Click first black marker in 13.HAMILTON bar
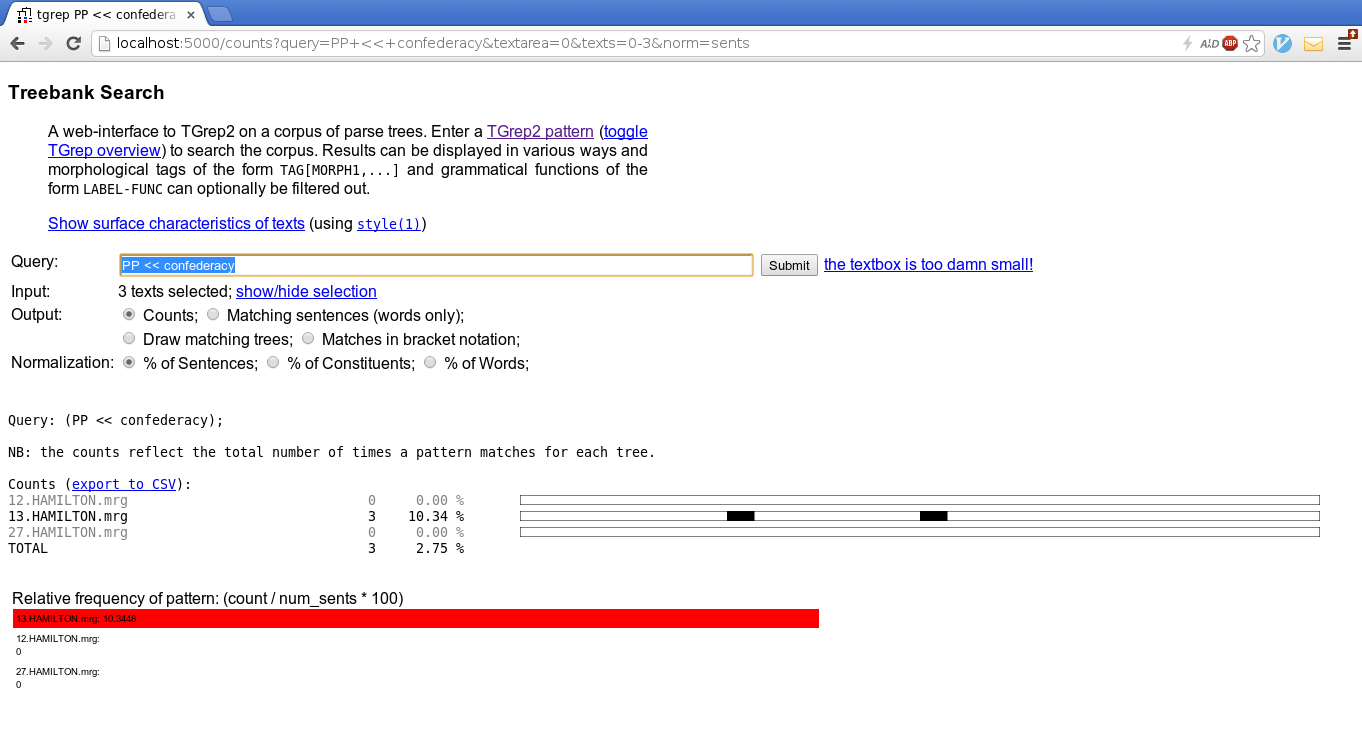1362x745 pixels. 740,516
